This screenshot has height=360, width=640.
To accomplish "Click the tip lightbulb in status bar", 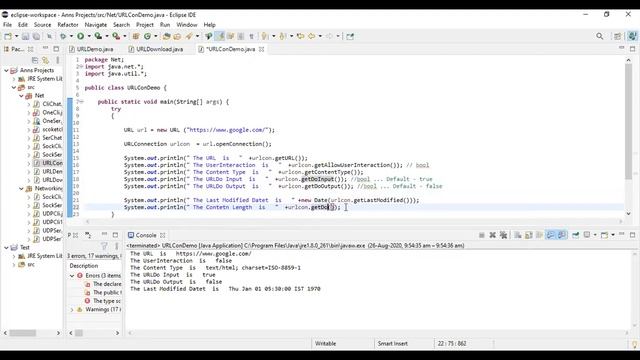I will 634,344.
